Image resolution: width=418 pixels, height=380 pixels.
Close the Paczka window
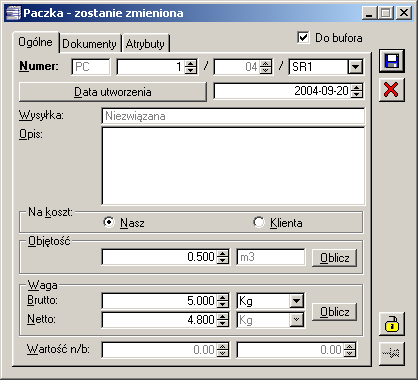click(404, 13)
